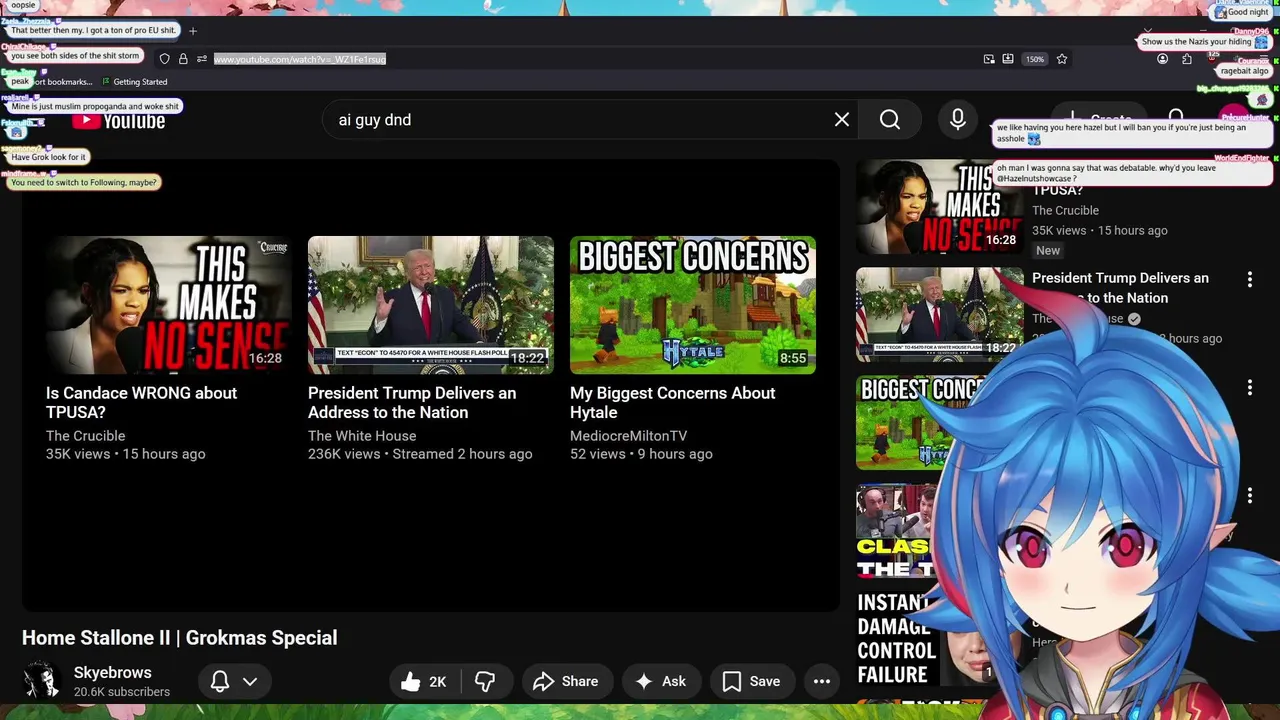Save video to playlist
This screenshot has height=720, width=1280.
[x=752, y=681]
